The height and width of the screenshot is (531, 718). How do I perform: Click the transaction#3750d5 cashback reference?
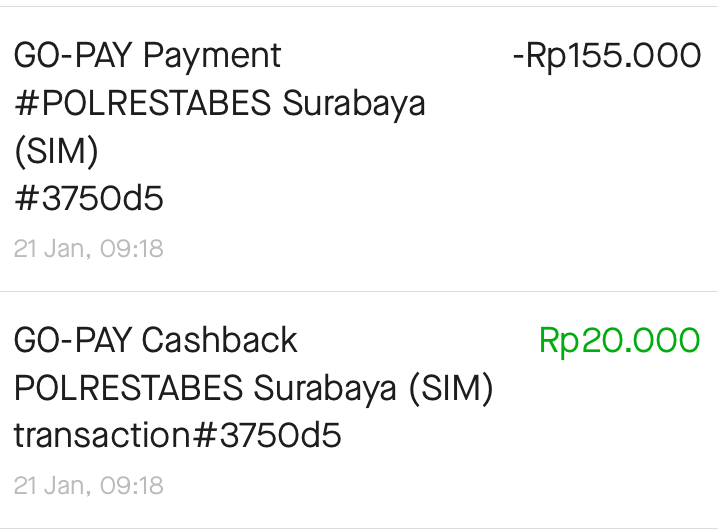click(x=178, y=437)
